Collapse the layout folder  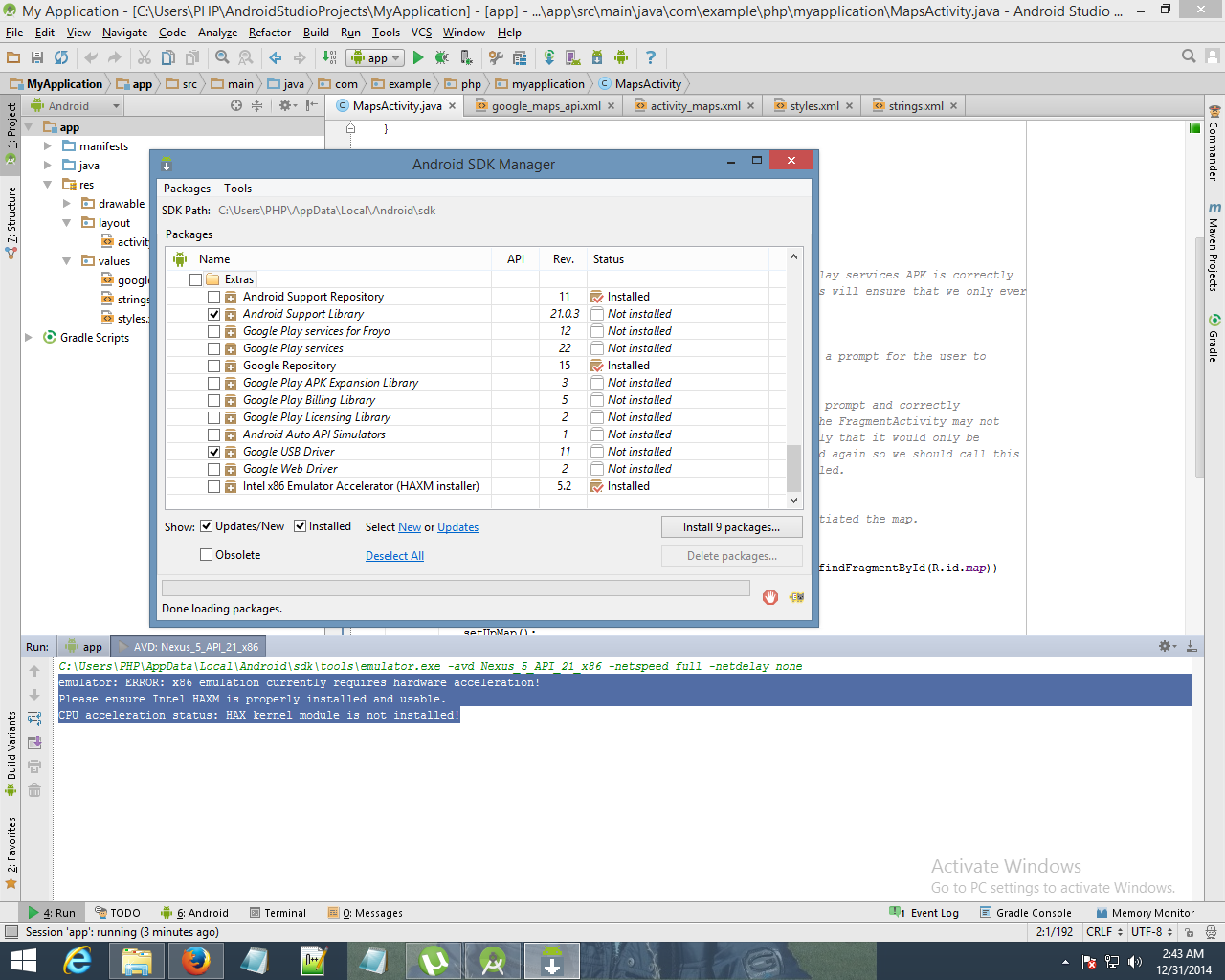click(67, 223)
